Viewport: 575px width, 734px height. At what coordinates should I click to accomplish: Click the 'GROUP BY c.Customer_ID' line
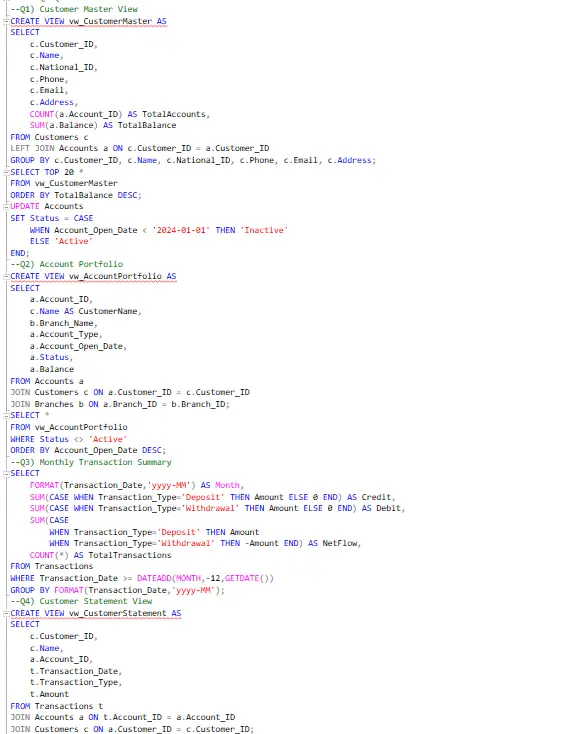pyautogui.click(x=193, y=160)
